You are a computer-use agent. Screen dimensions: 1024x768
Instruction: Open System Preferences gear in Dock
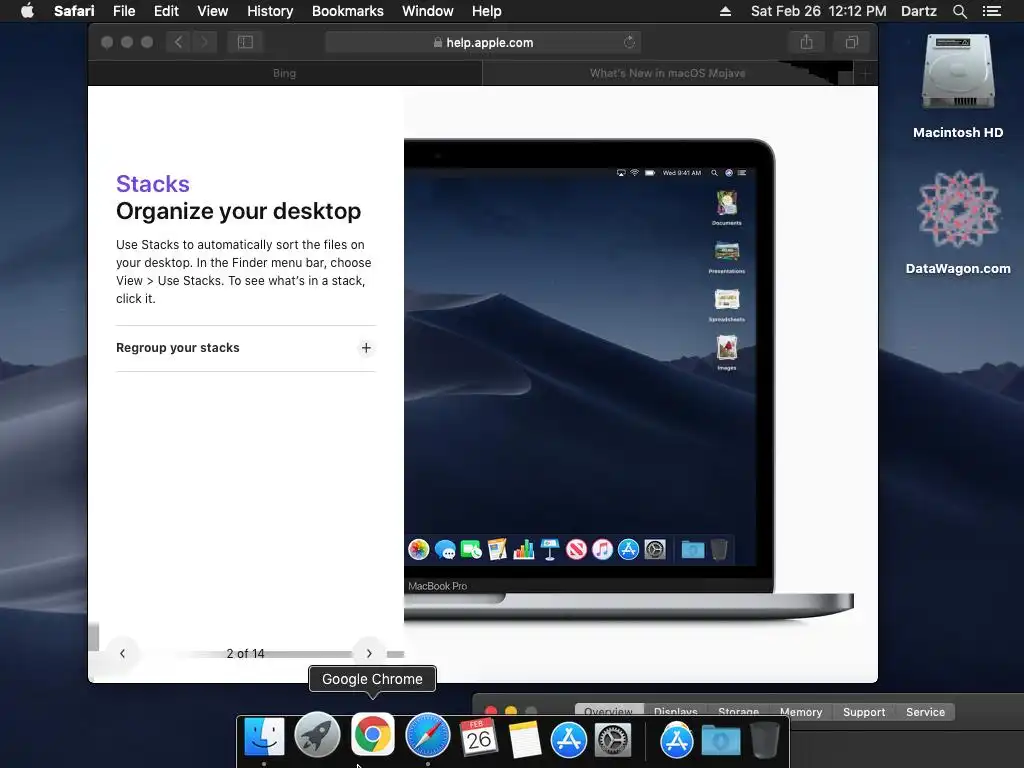pyautogui.click(x=613, y=740)
